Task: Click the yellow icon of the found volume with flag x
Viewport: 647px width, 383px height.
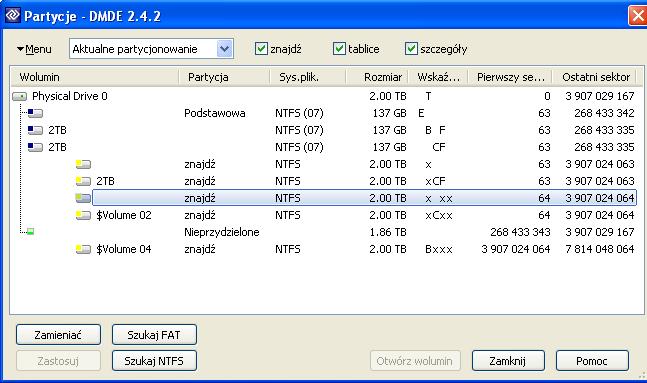Action: click(x=83, y=164)
